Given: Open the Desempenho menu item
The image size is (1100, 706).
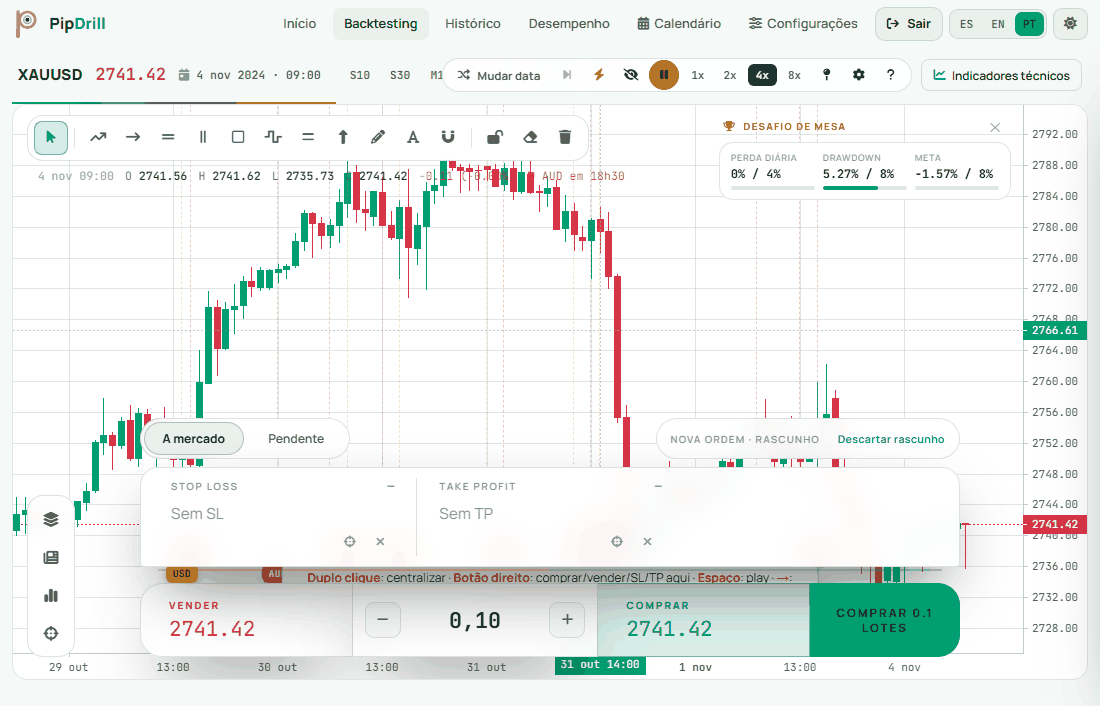Looking at the screenshot, I should point(569,24).
